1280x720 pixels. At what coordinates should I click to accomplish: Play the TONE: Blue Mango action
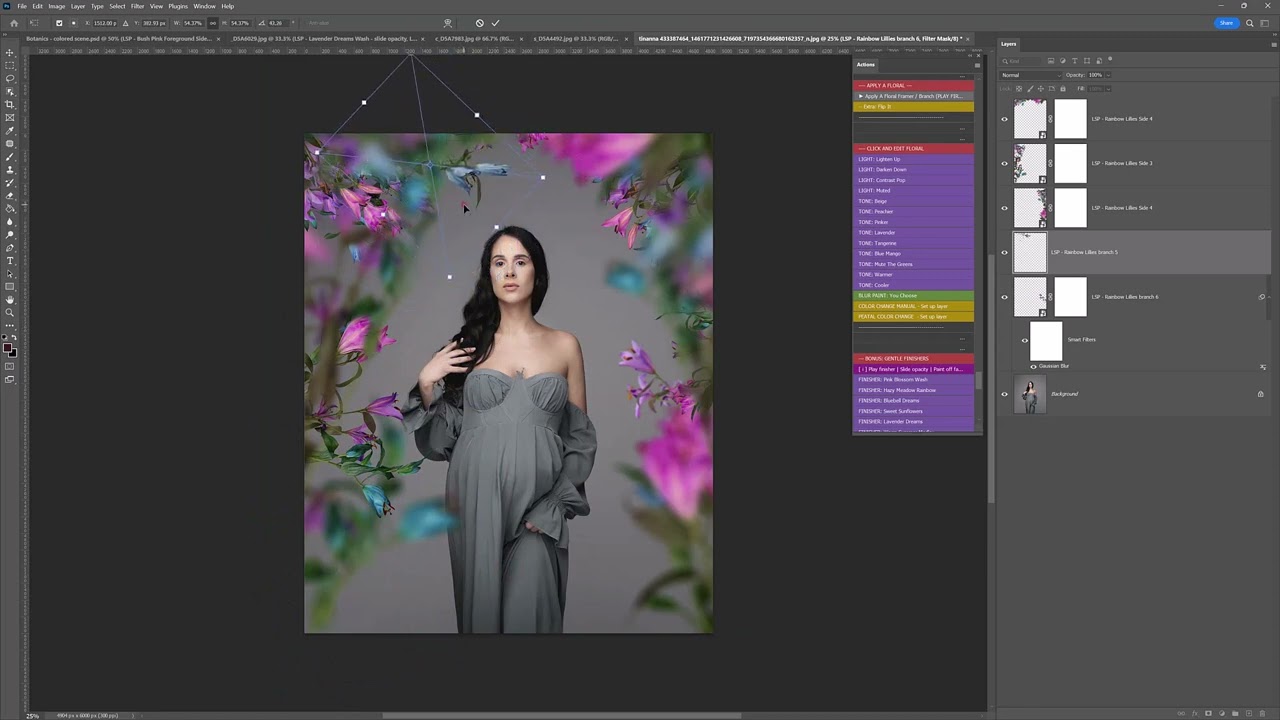pyautogui.click(x=913, y=254)
